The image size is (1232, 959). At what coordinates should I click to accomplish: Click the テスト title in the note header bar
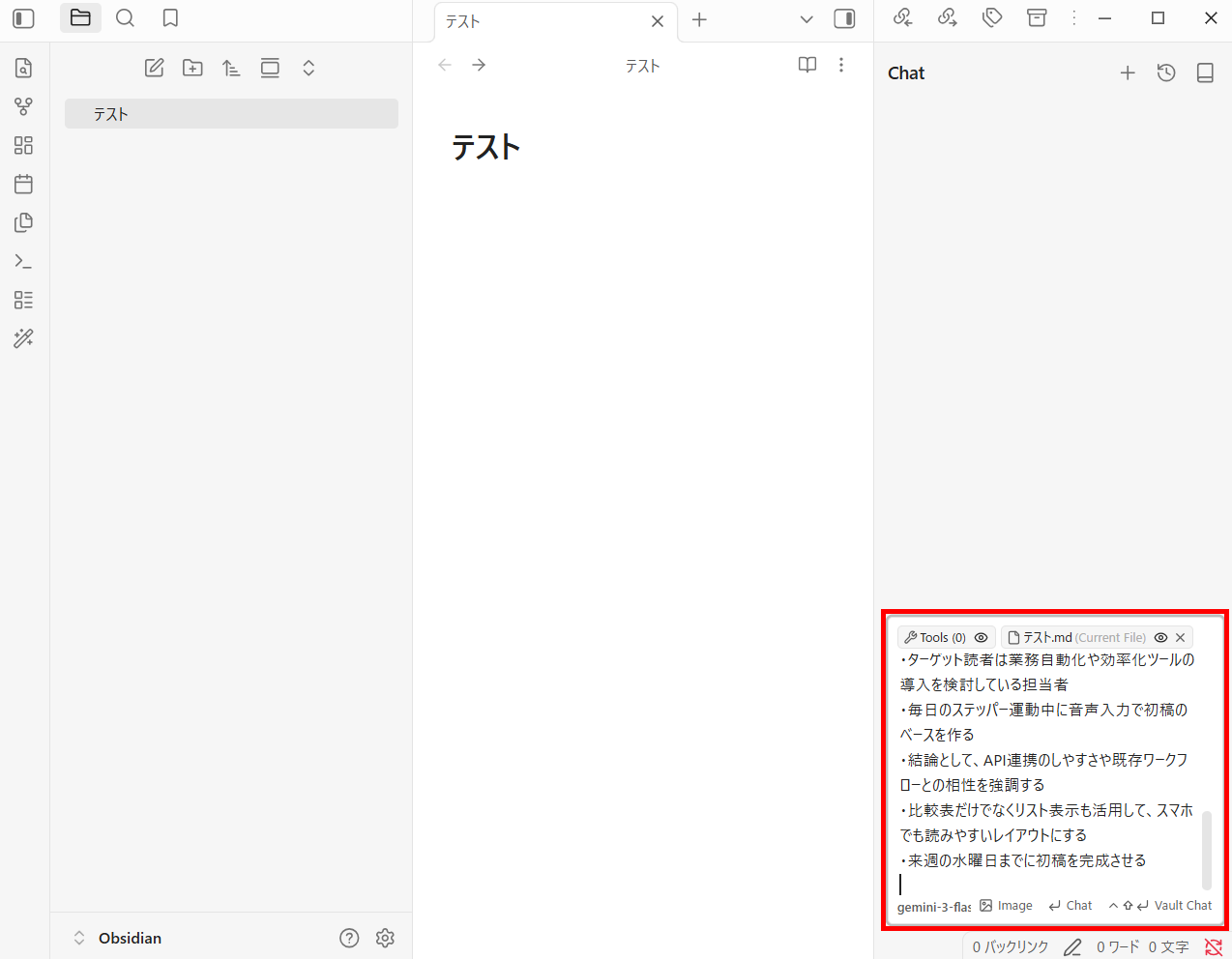(642, 66)
